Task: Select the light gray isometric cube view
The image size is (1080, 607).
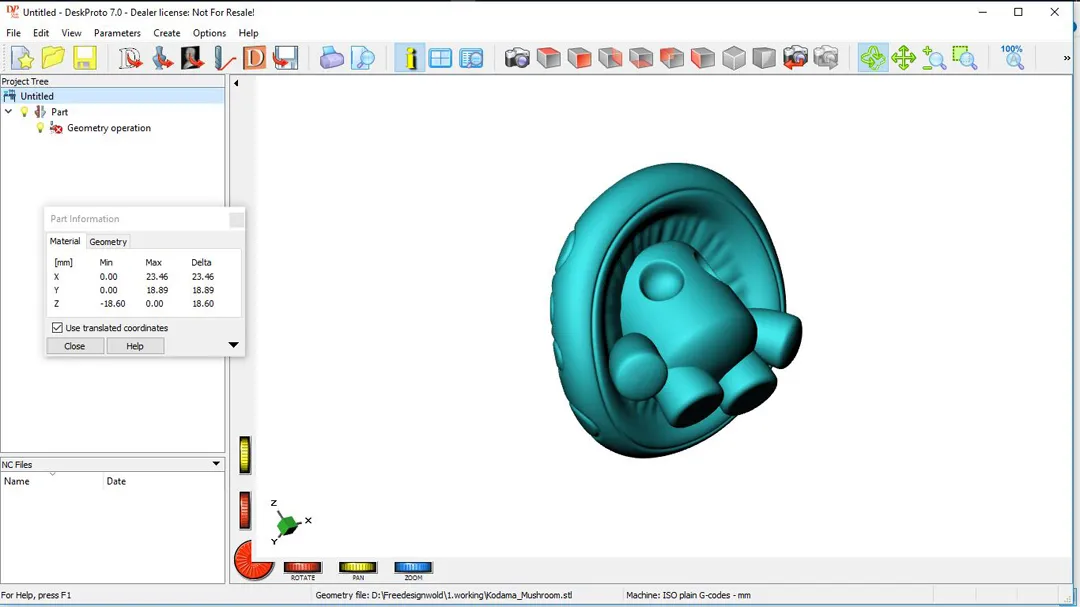Action: (734, 58)
